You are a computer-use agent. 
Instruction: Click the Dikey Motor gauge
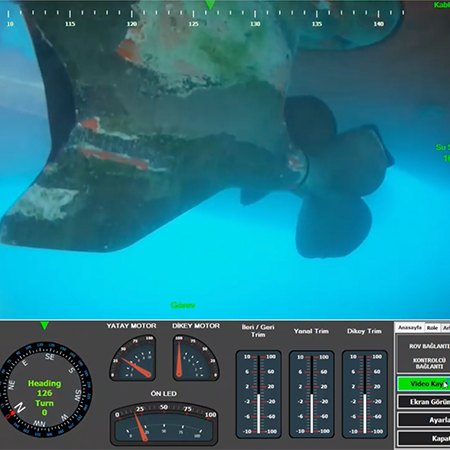[x=196, y=358]
